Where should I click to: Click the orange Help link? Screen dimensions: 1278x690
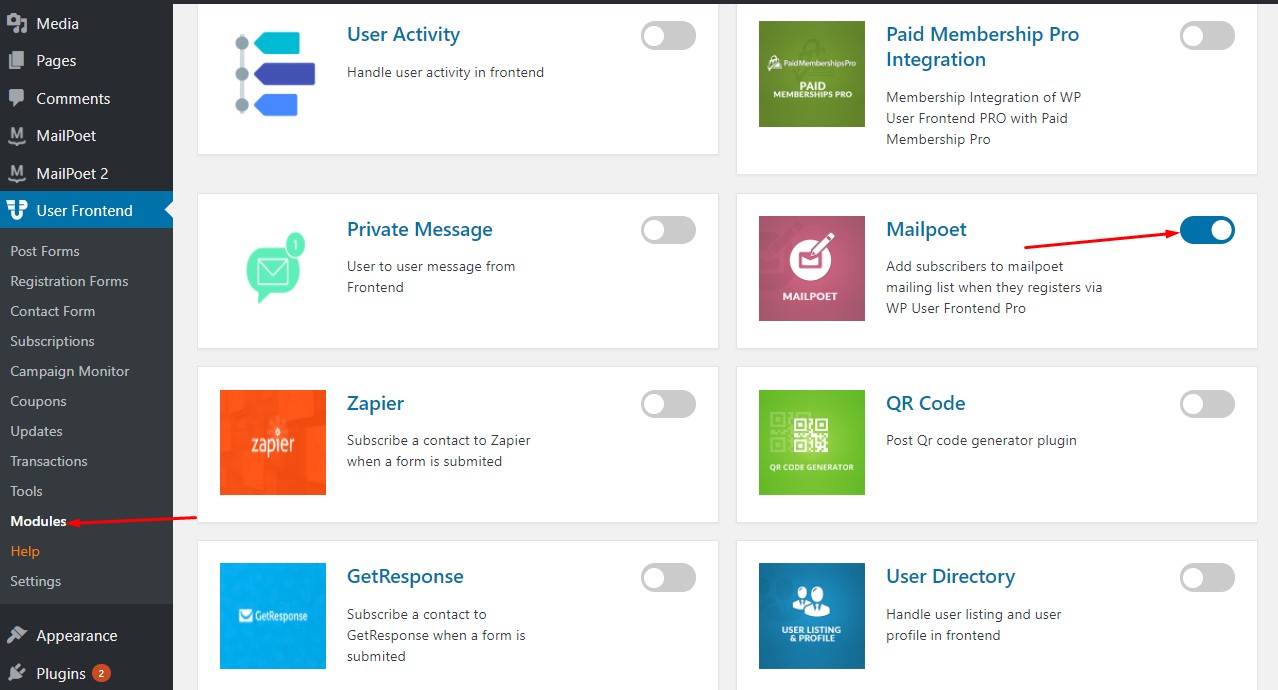pos(25,551)
